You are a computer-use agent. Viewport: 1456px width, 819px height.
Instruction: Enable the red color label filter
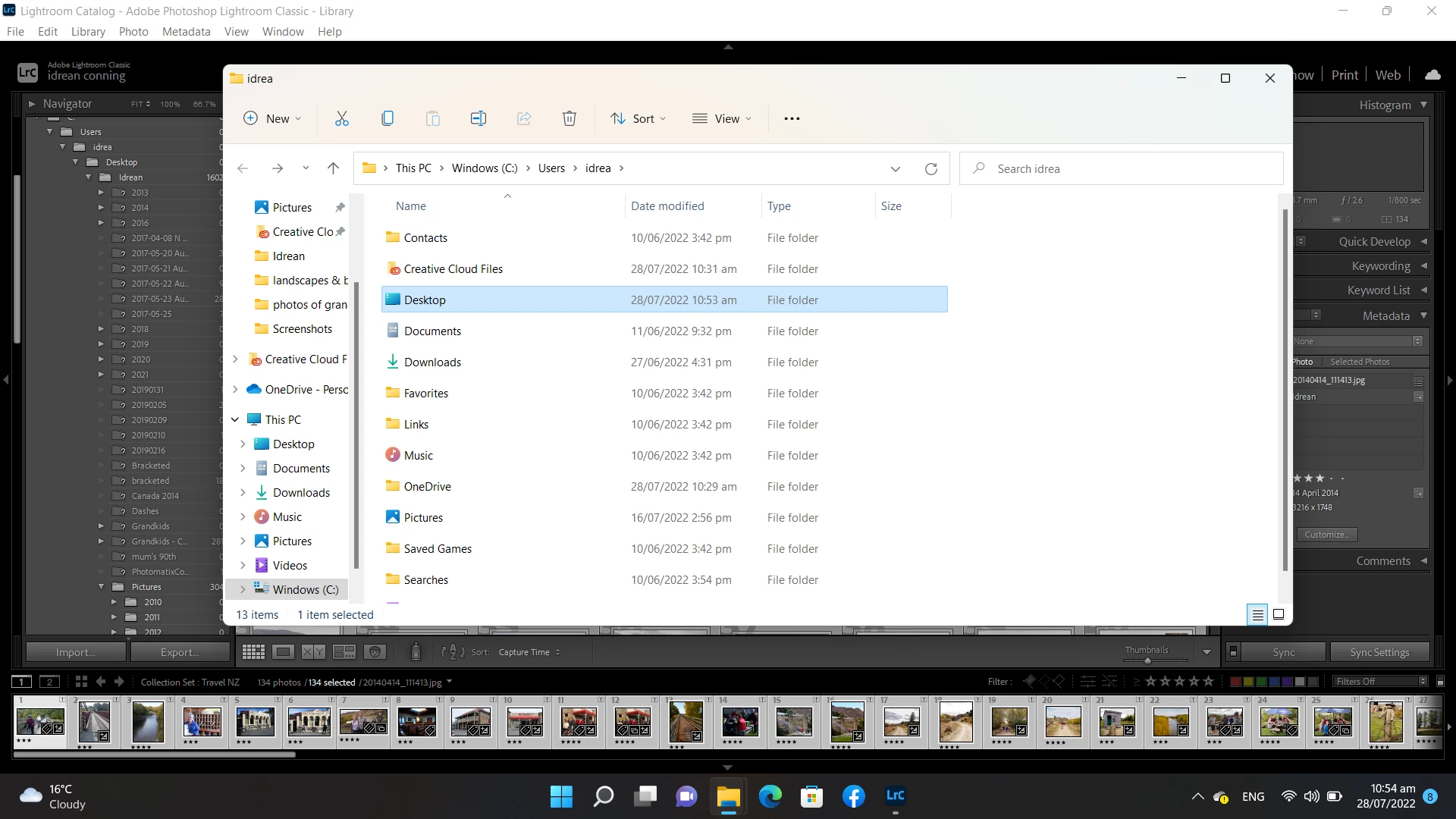[x=1235, y=682]
